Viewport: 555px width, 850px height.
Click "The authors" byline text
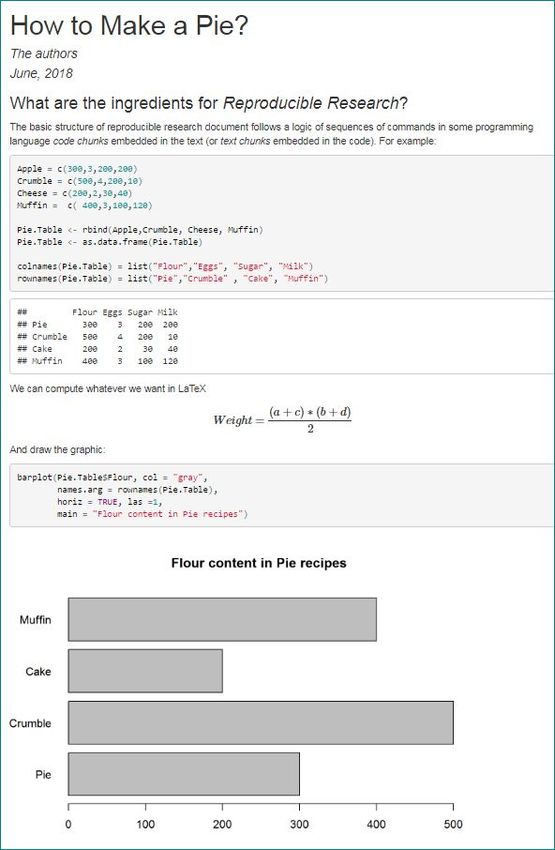[43, 54]
